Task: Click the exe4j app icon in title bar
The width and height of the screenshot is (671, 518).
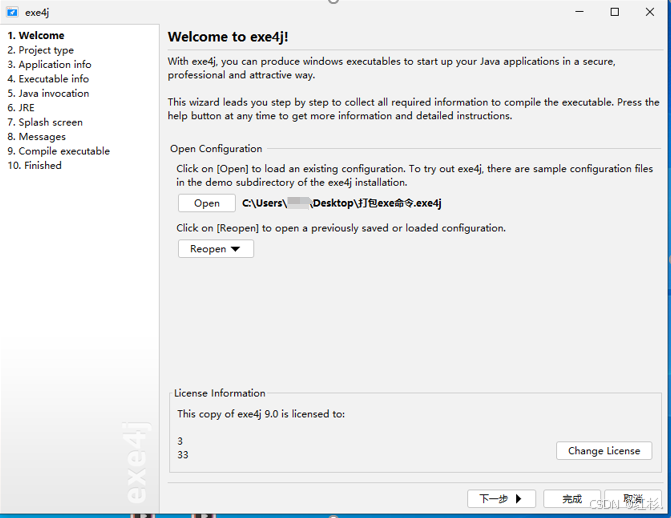Action: click(x=12, y=12)
